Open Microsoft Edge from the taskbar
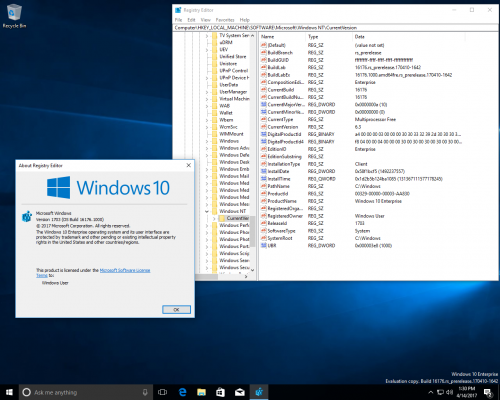Image resolution: width=500 pixels, height=400 pixels. point(182,392)
